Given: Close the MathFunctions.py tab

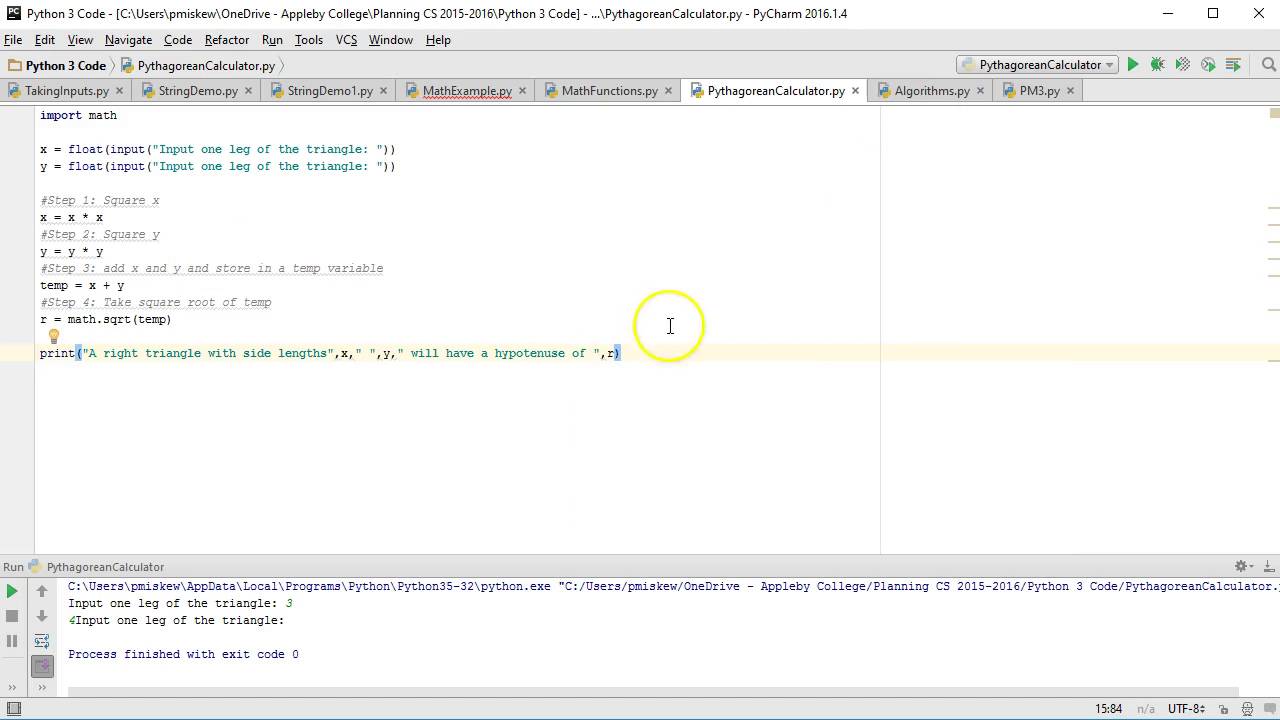Looking at the screenshot, I should pyautogui.click(x=669, y=91).
